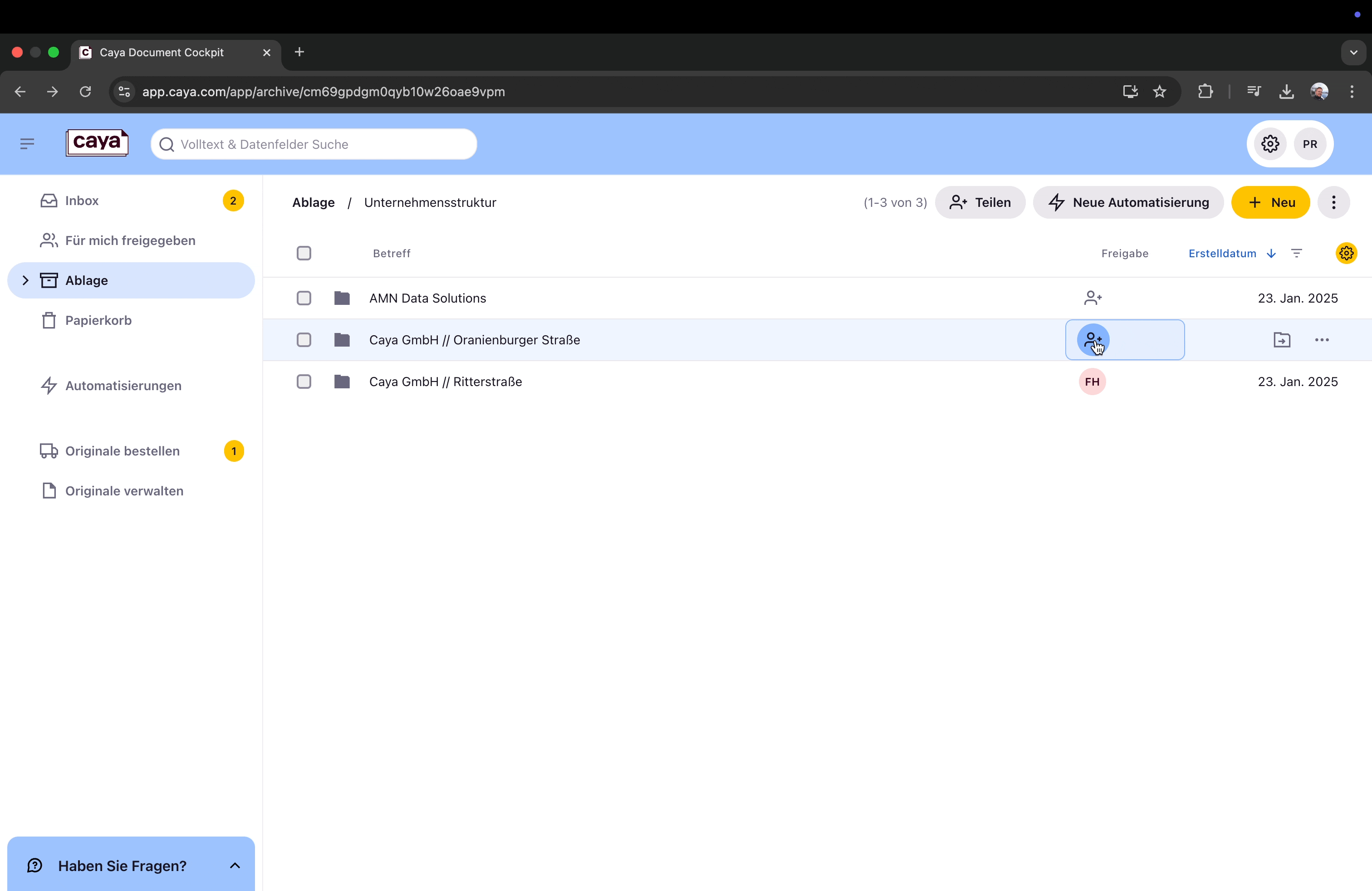Open Originale bestellen in the sidebar

[x=131, y=450]
